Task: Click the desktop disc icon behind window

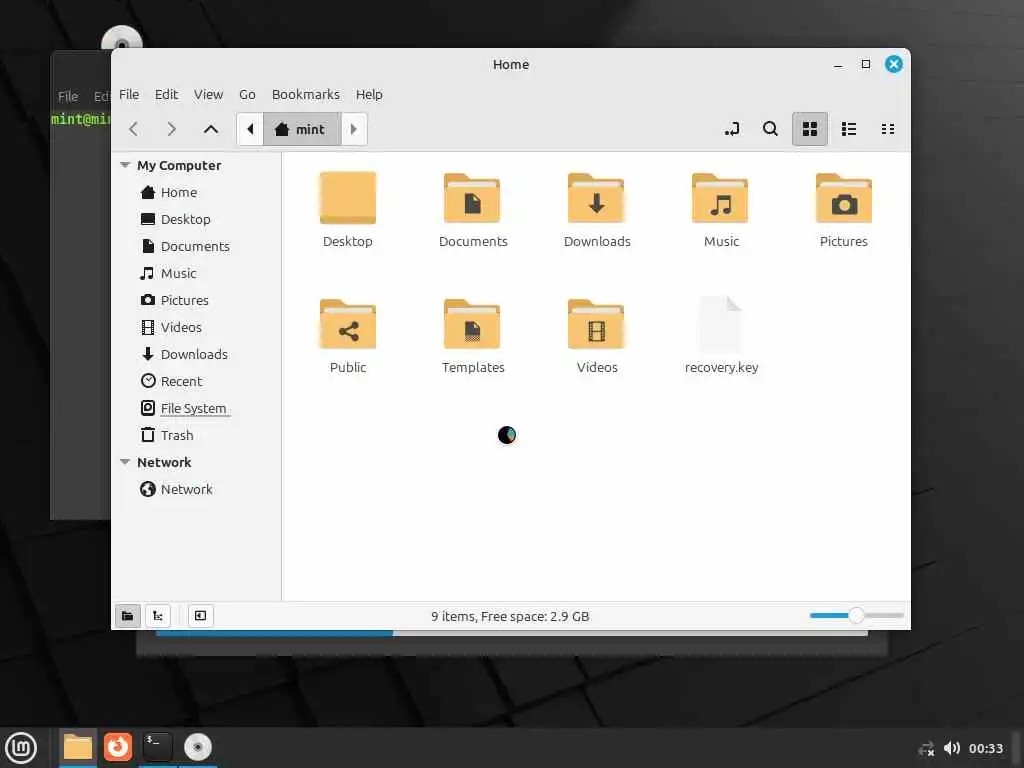Action: pyautogui.click(x=121, y=38)
